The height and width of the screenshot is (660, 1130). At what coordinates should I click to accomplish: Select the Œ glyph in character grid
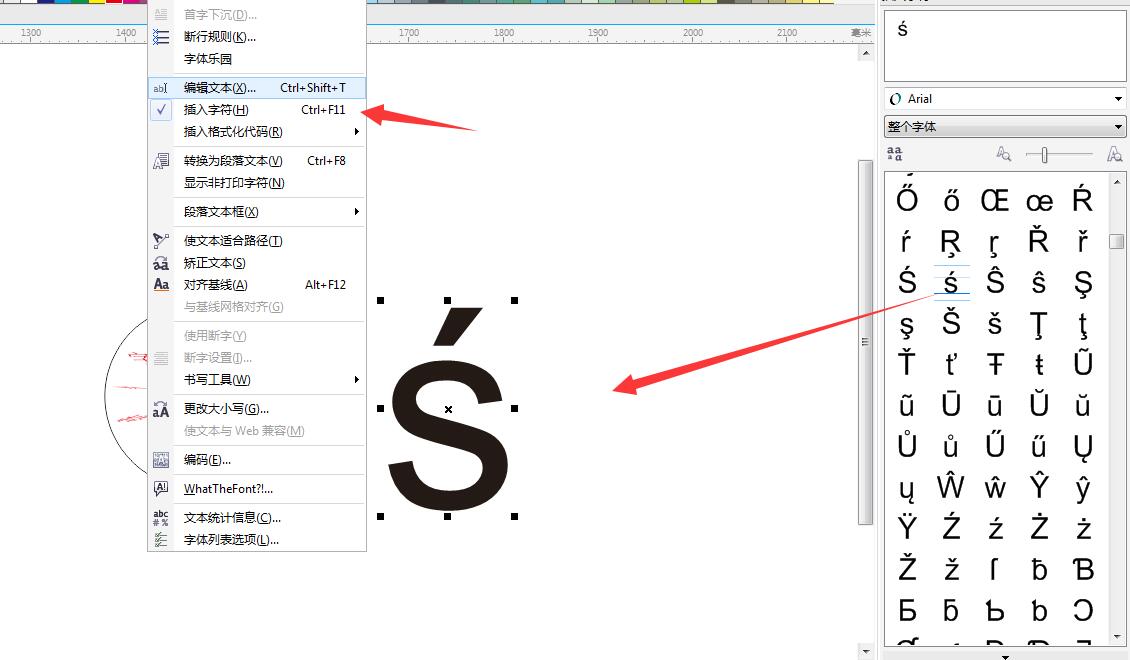click(x=995, y=201)
